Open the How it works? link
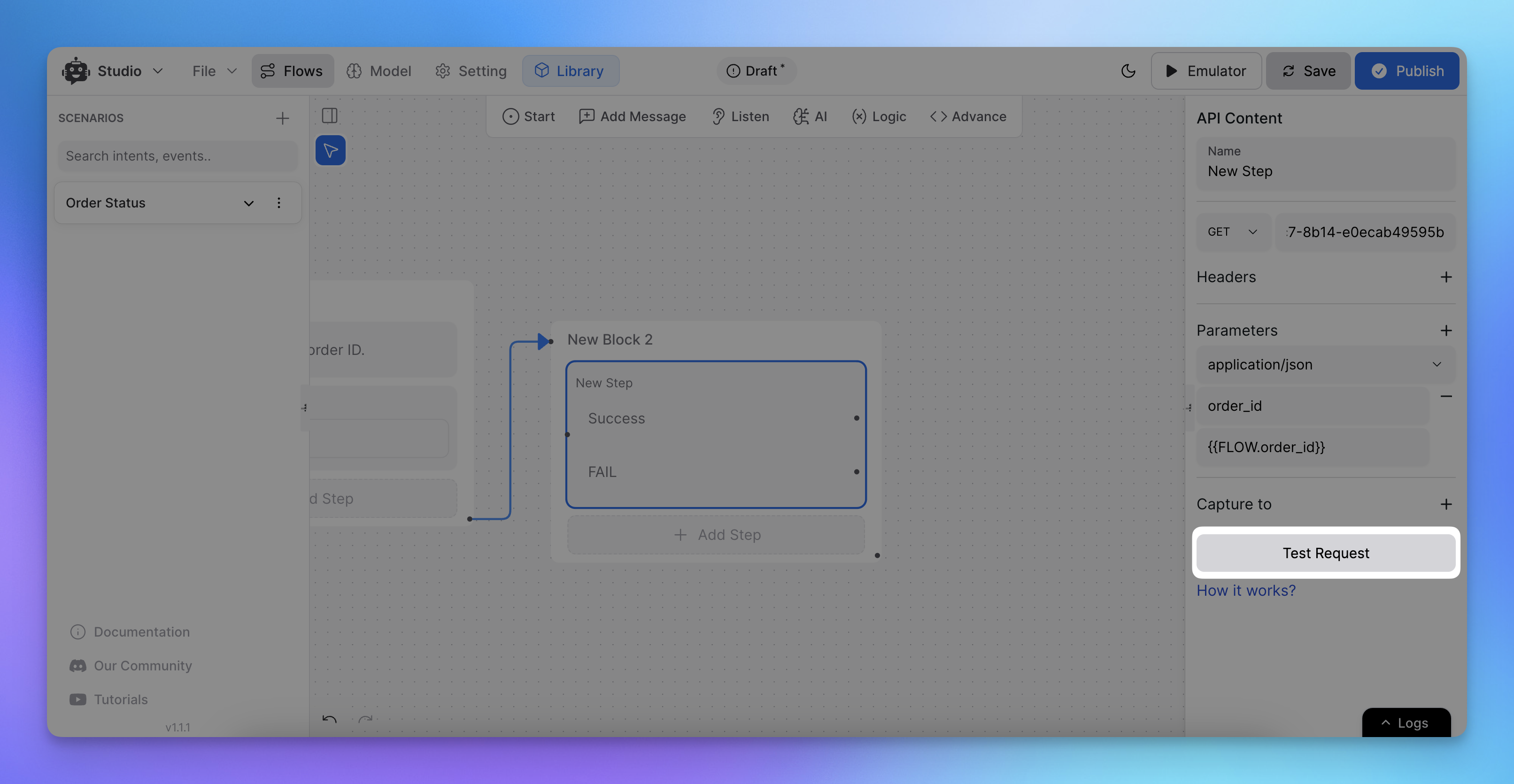 (x=1246, y=591)
